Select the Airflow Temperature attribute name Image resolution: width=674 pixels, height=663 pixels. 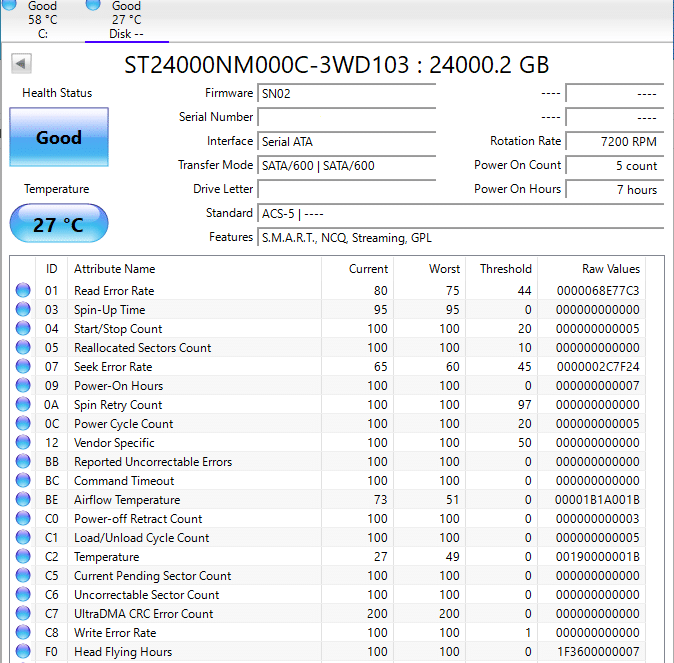coord(127,500)
